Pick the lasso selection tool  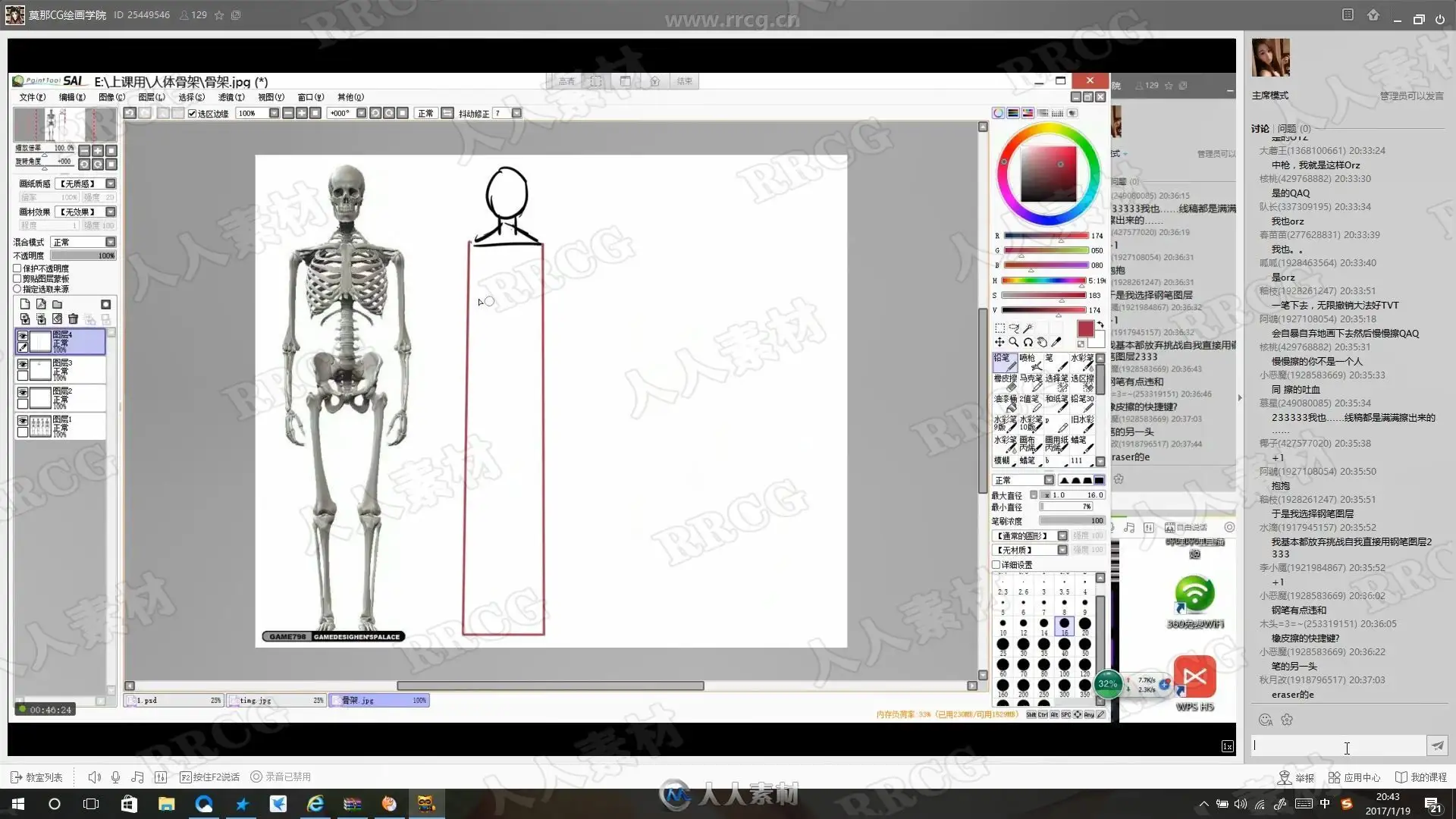[1014, 328]
